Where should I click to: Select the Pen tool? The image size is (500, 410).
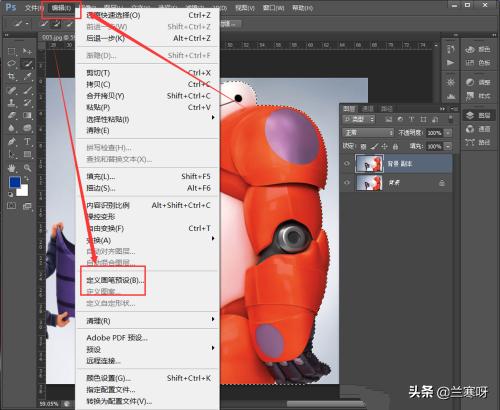(11, 141)
